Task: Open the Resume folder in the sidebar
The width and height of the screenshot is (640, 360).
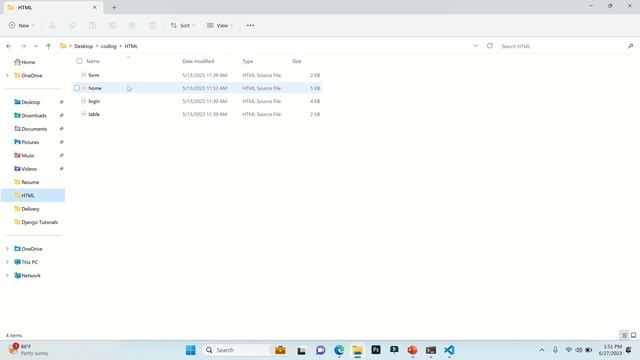Action: tap(27, 182)
